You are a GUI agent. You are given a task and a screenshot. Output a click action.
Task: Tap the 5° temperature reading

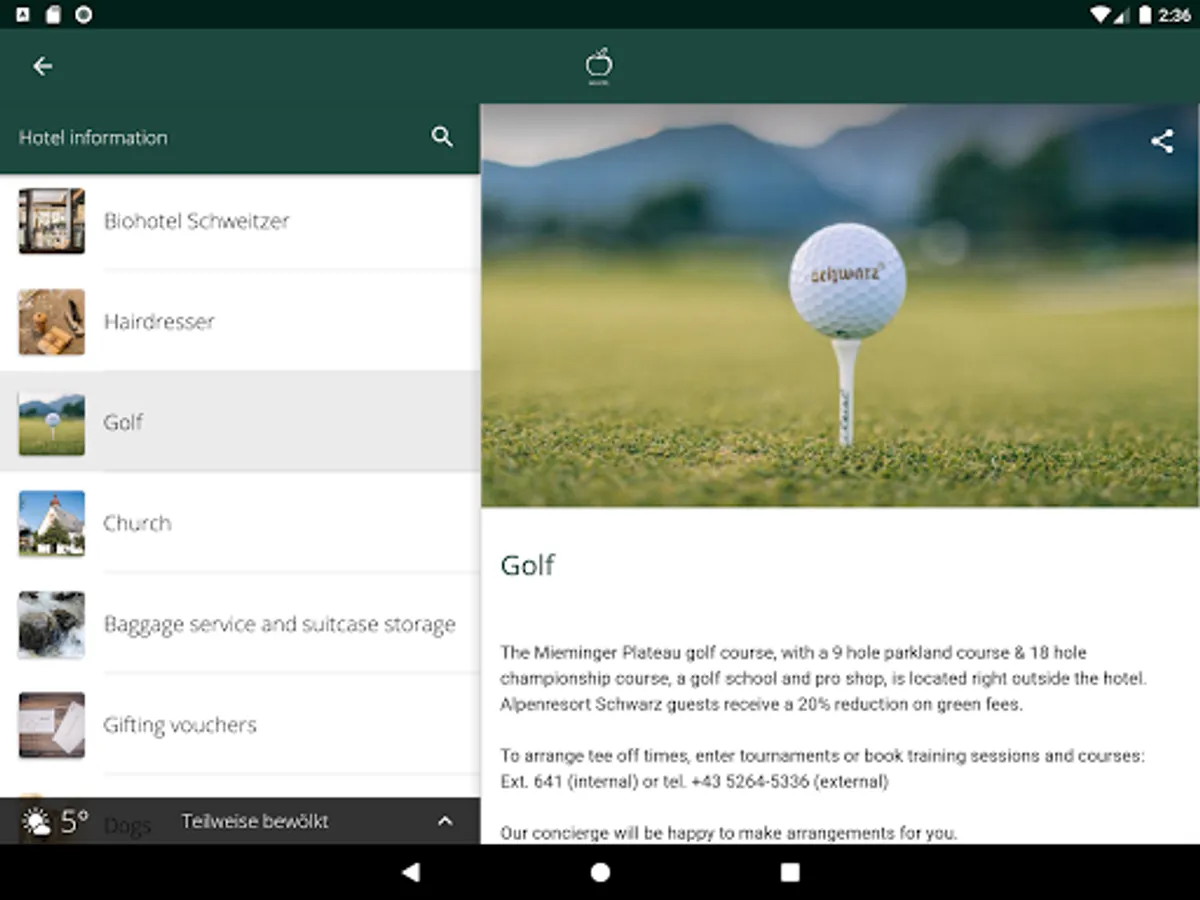point(74,822)
